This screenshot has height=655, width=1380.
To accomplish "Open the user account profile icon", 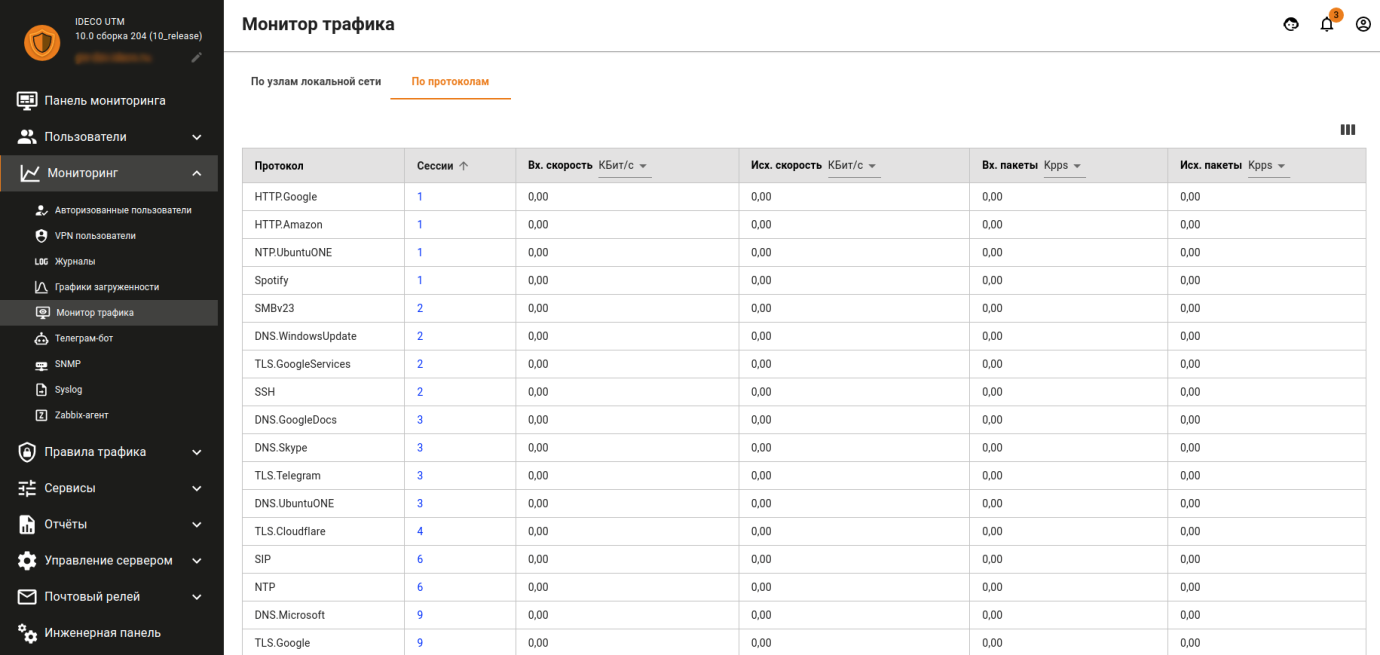I will click(1363, 25).
